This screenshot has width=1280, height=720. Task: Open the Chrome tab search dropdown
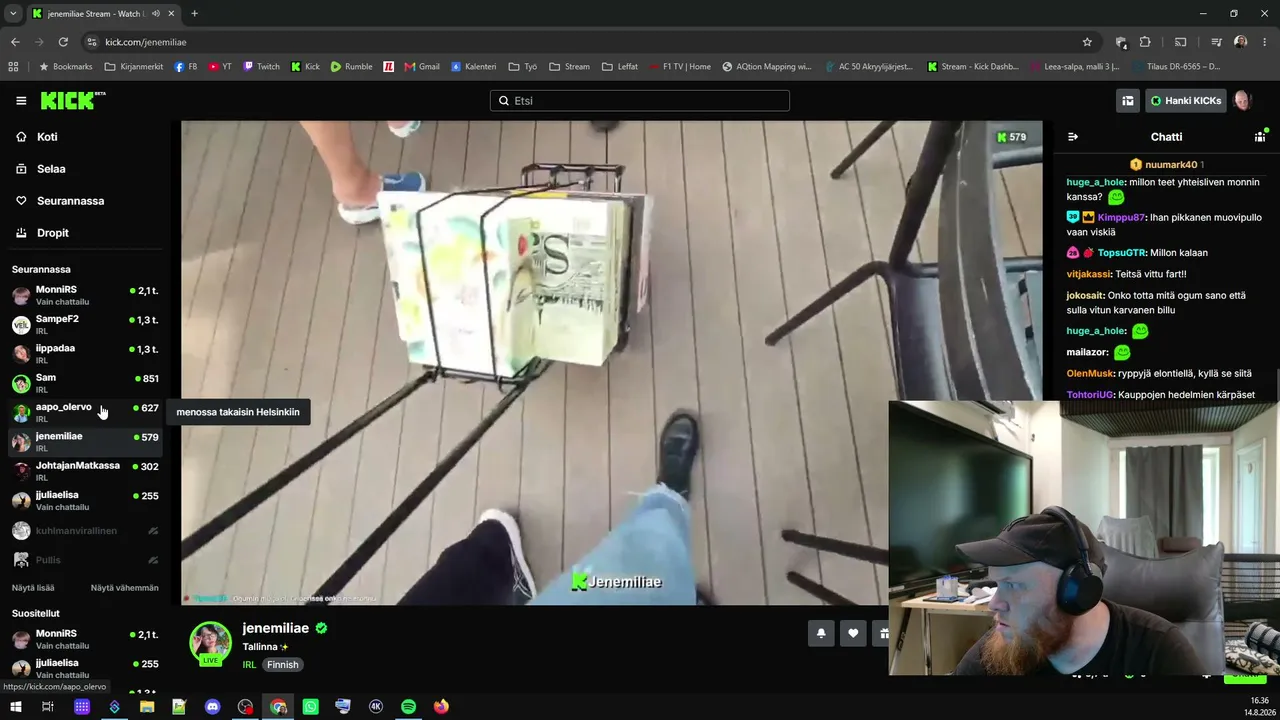13,13
